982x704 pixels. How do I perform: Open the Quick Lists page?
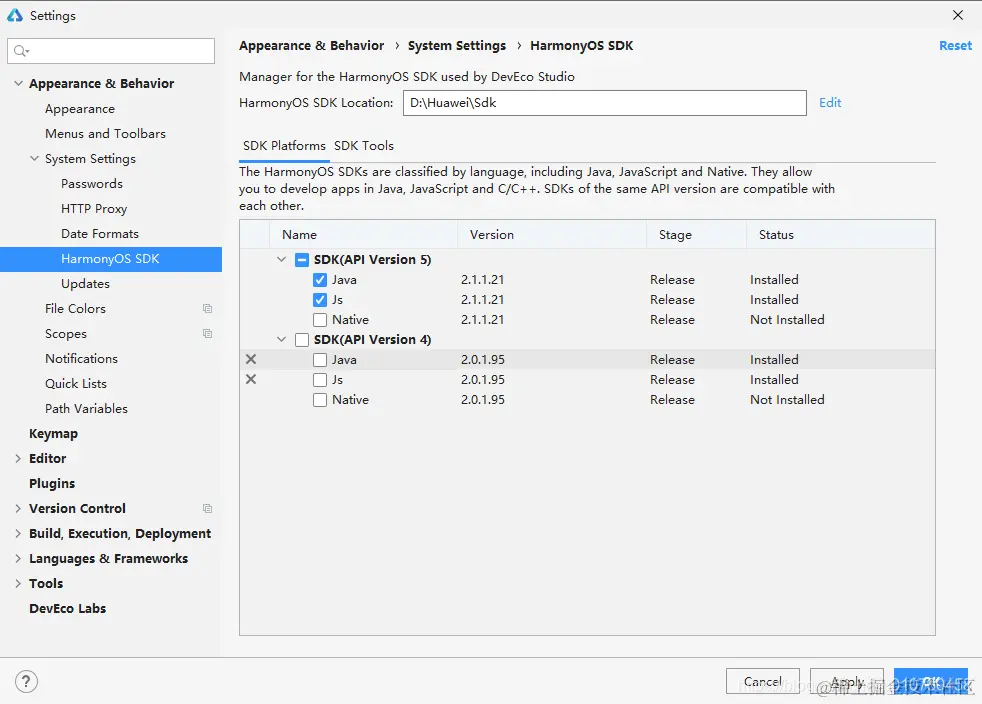click(x=76, y=384)
